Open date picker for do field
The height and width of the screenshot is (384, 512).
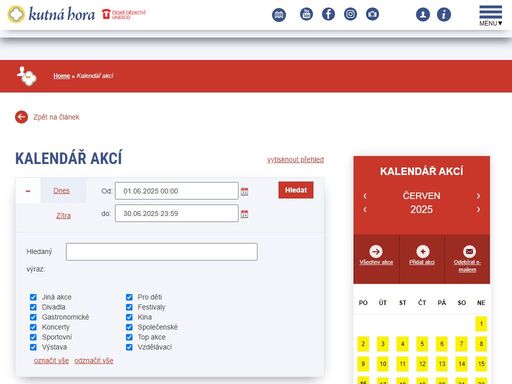click(x=244, y=214)
